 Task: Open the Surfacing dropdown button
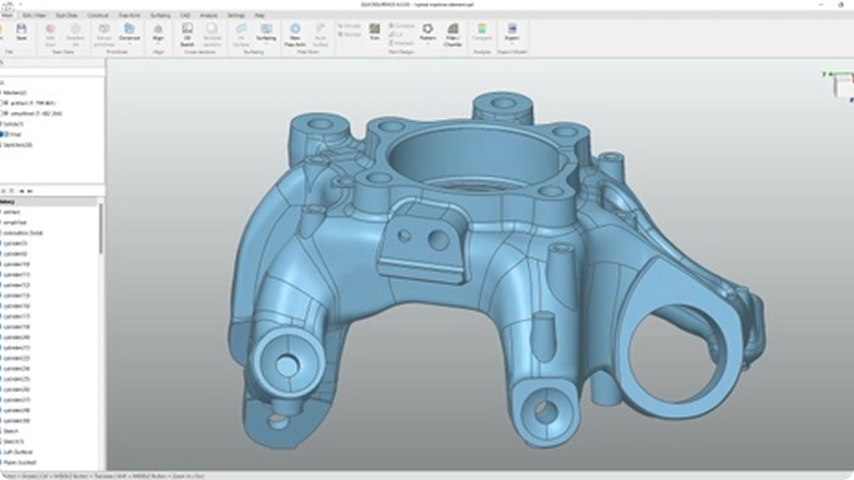pyautogui.click(x=266, y=36)
